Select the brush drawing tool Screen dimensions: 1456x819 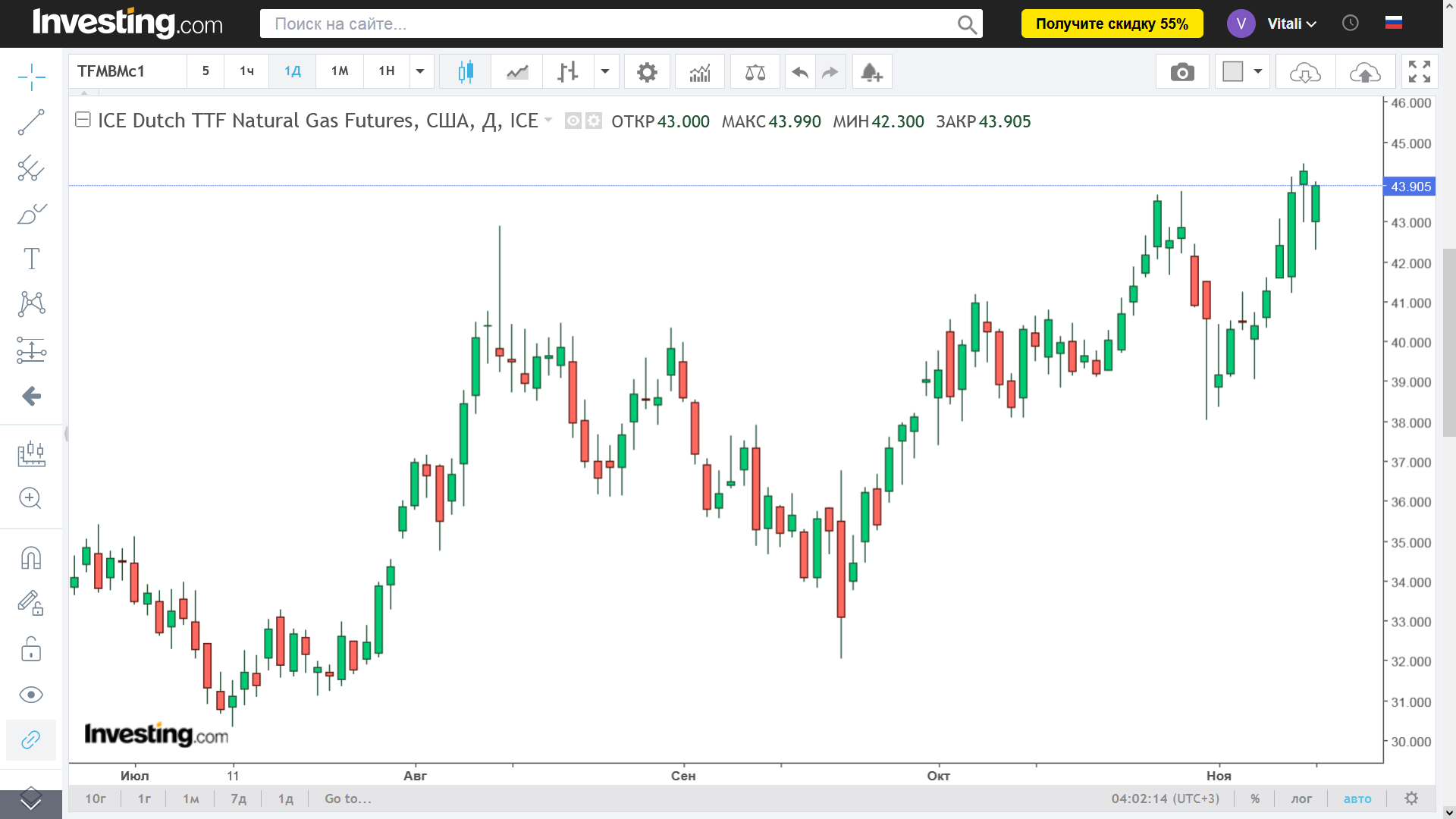click(x=31, y=214)
